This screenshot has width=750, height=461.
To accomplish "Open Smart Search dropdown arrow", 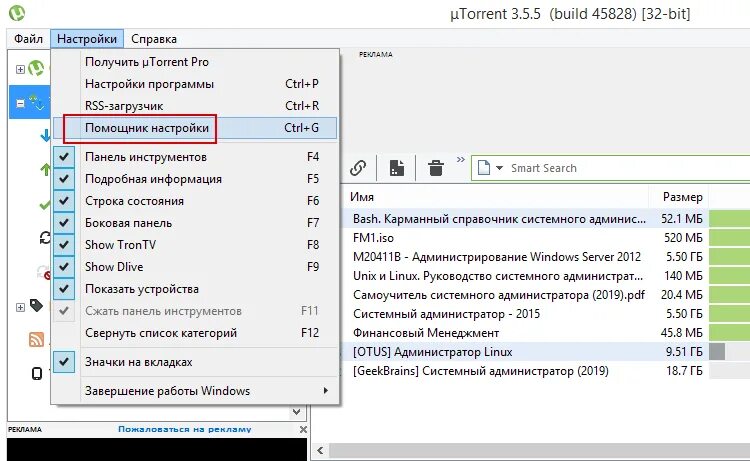I will pos(499,168).
